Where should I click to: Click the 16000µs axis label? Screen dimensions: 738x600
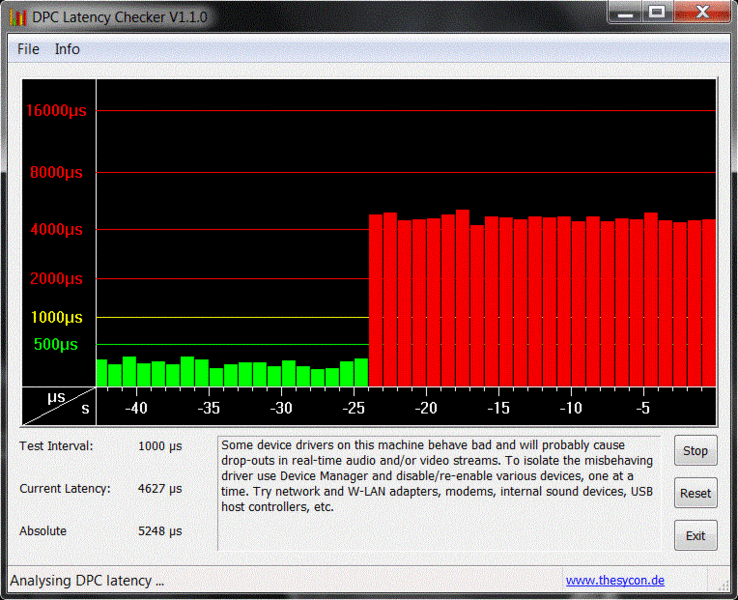pos(56,111)
